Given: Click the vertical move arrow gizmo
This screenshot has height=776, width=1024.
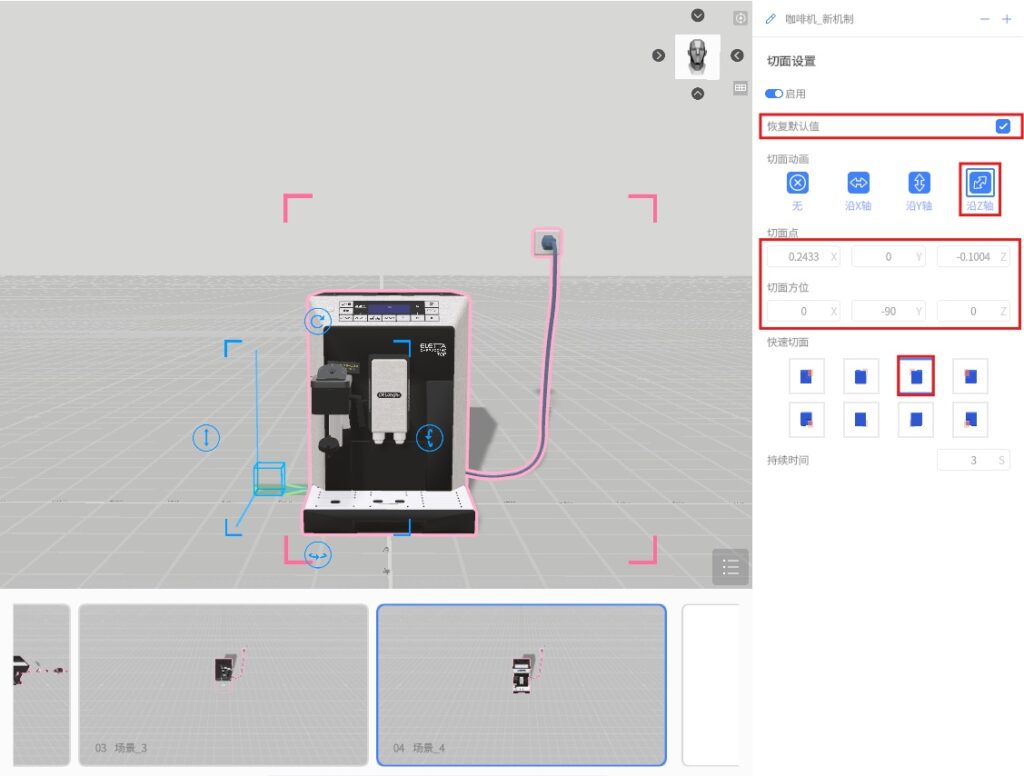Looking at the screenshot, I should pyautogui.click(x=206, y=437).
